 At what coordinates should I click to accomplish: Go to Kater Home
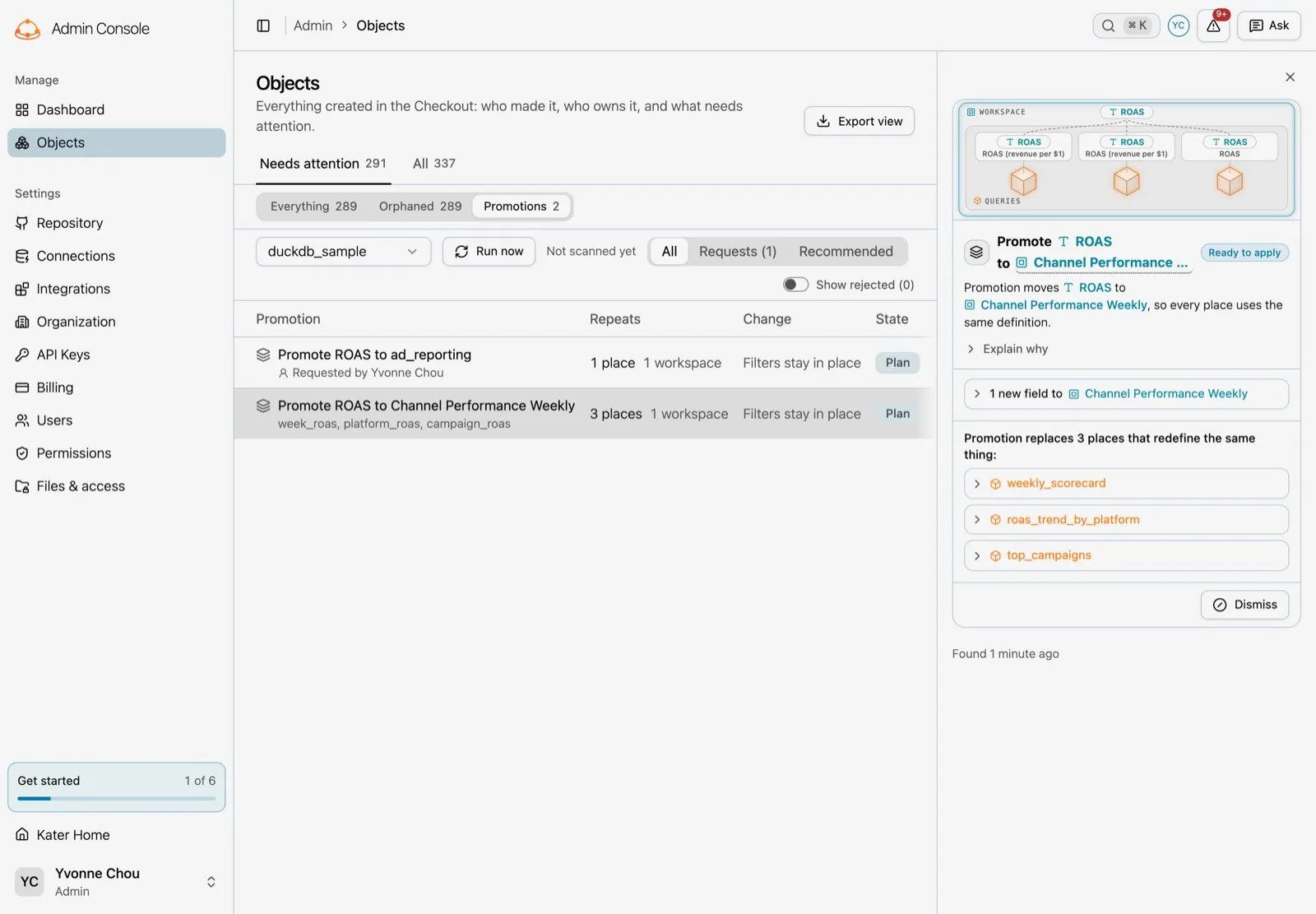coord(116,835)
